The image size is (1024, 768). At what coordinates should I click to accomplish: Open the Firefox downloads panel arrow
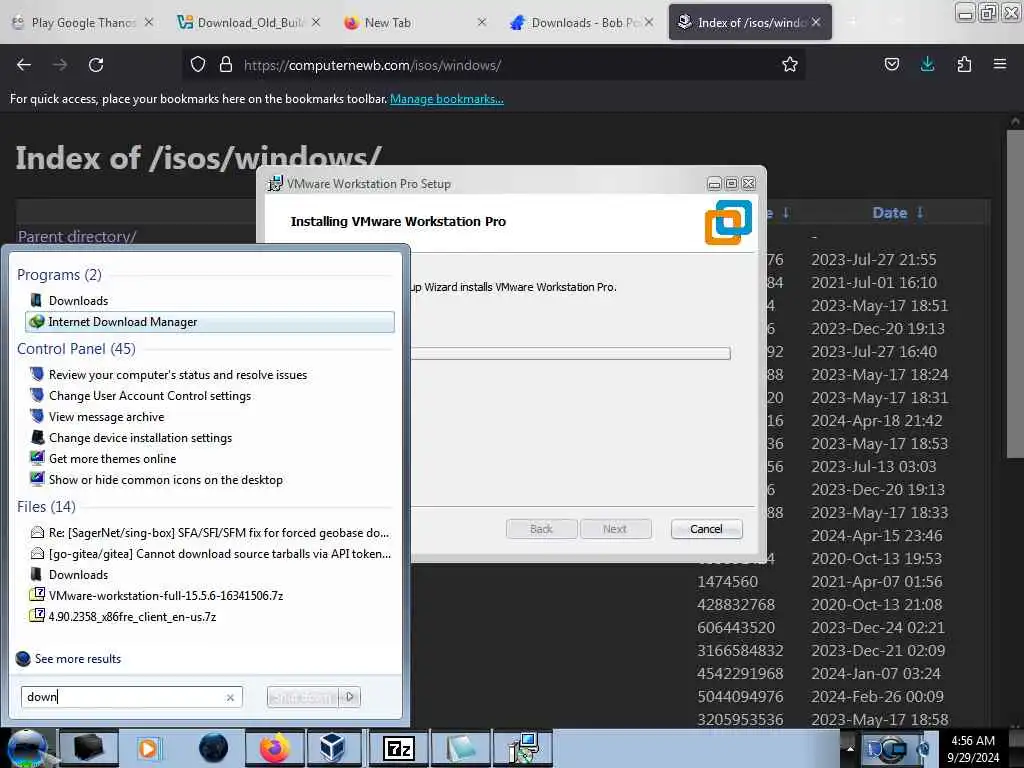pos(927,64)
